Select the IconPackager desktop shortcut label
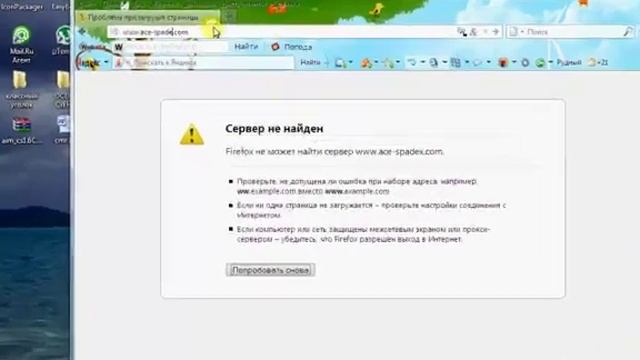The image size is (640, 360). (x=22, y=6)
